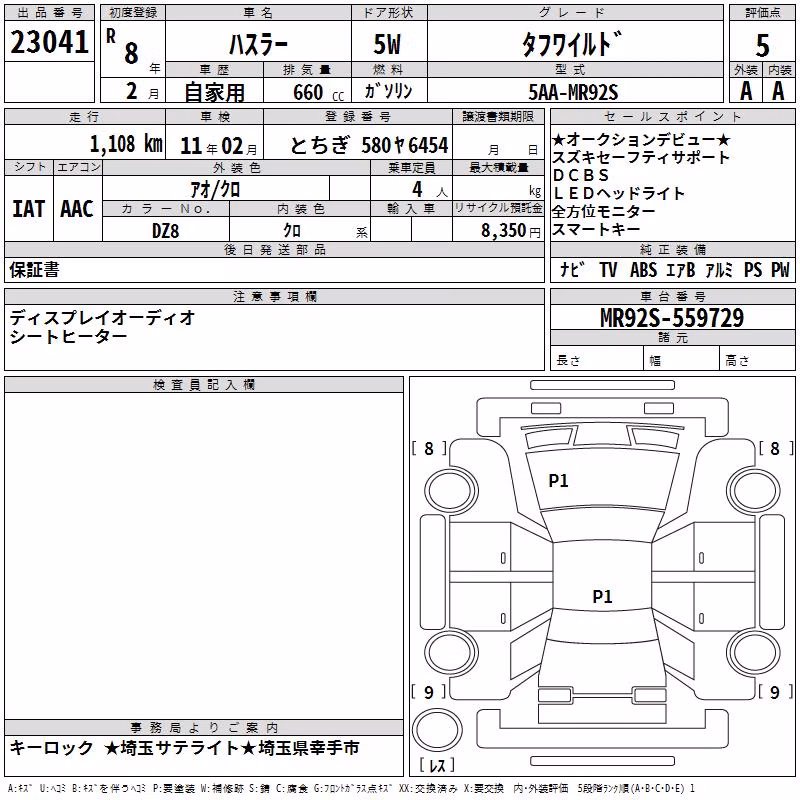Click overall evaluation score 5
This screenshot has height=800, width=800.
[x=762, y=45]
